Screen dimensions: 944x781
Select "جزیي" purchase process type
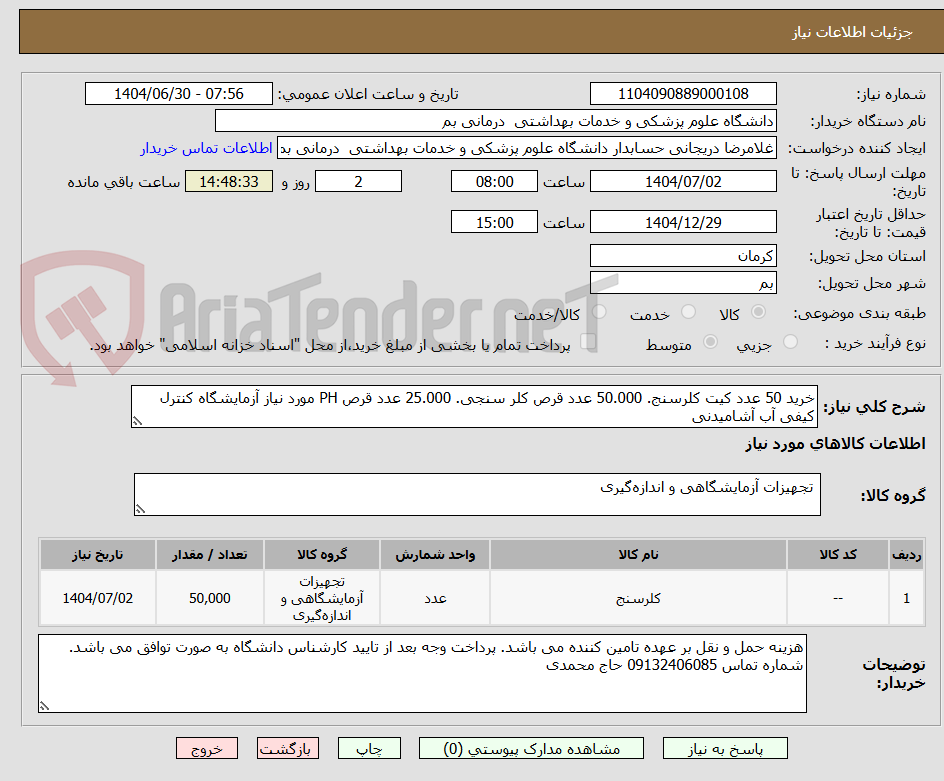[789, 340]
